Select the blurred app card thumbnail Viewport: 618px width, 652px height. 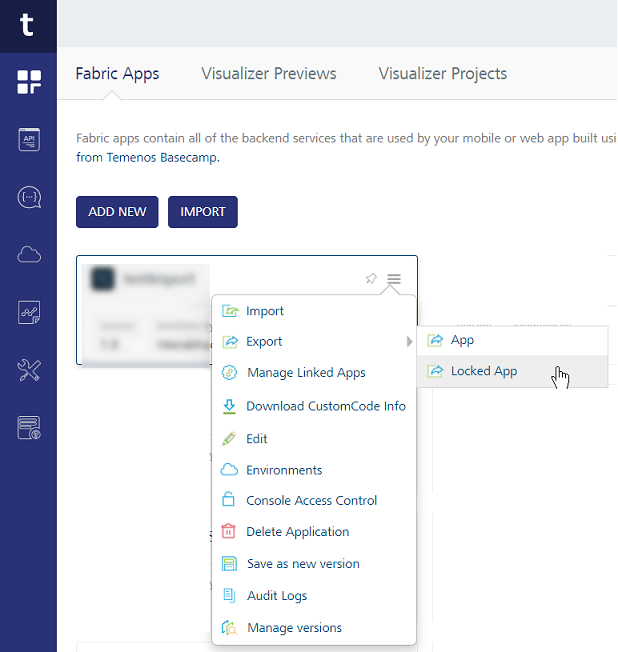coord(103,279)
